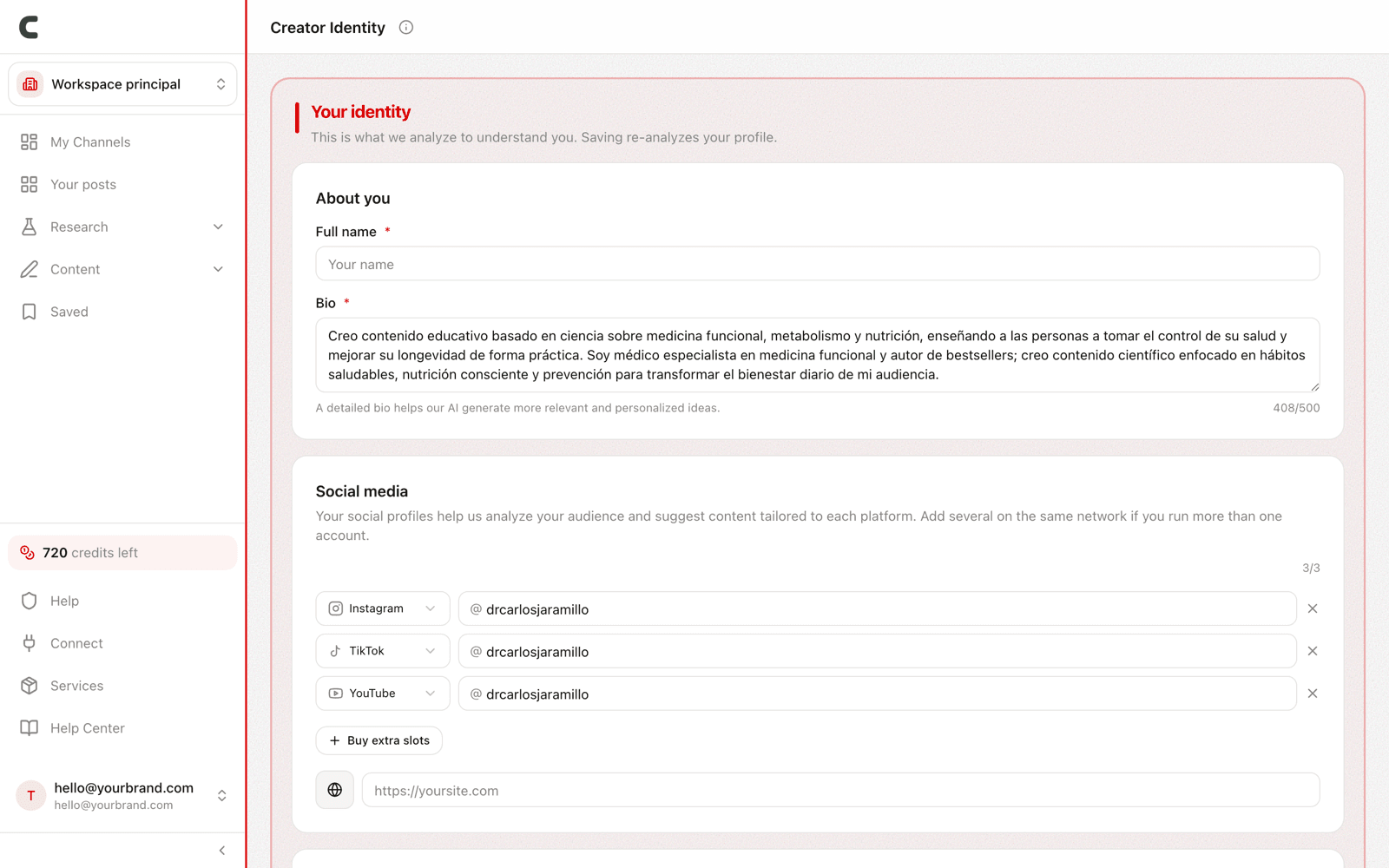
Task: Click the TikTok logo icon
Action: pos(336,651)
